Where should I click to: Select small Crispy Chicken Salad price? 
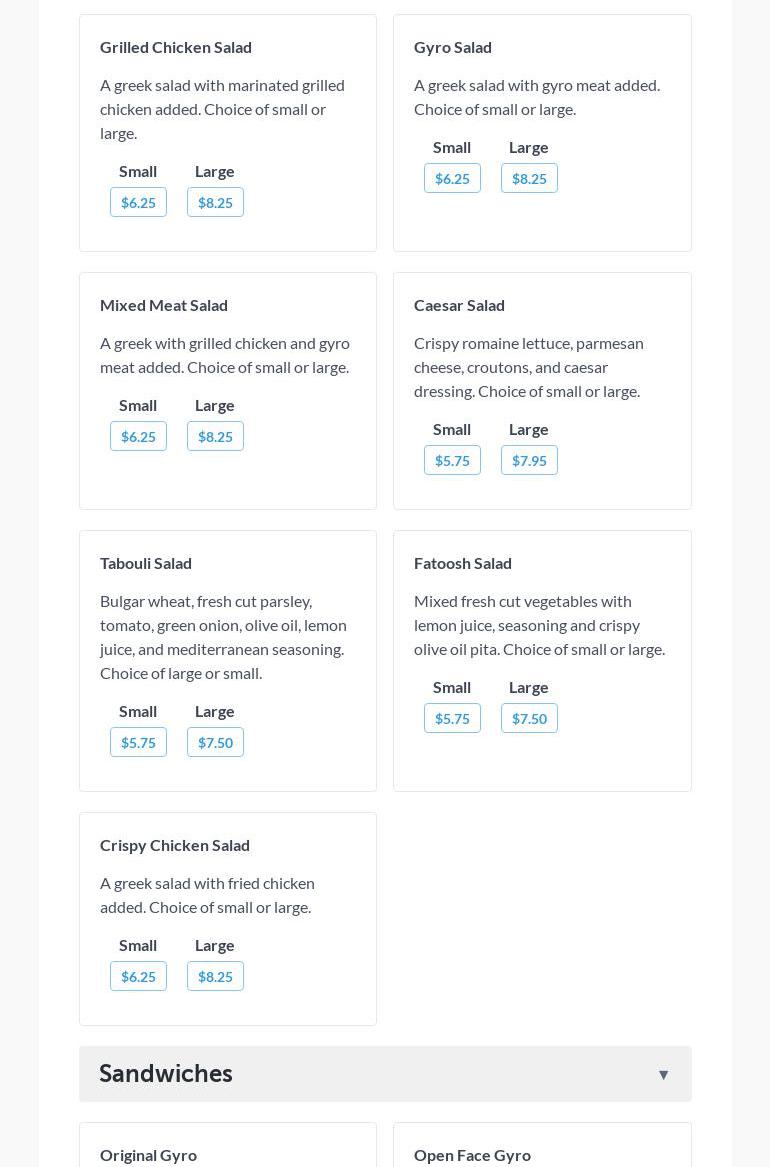point(138,976)
